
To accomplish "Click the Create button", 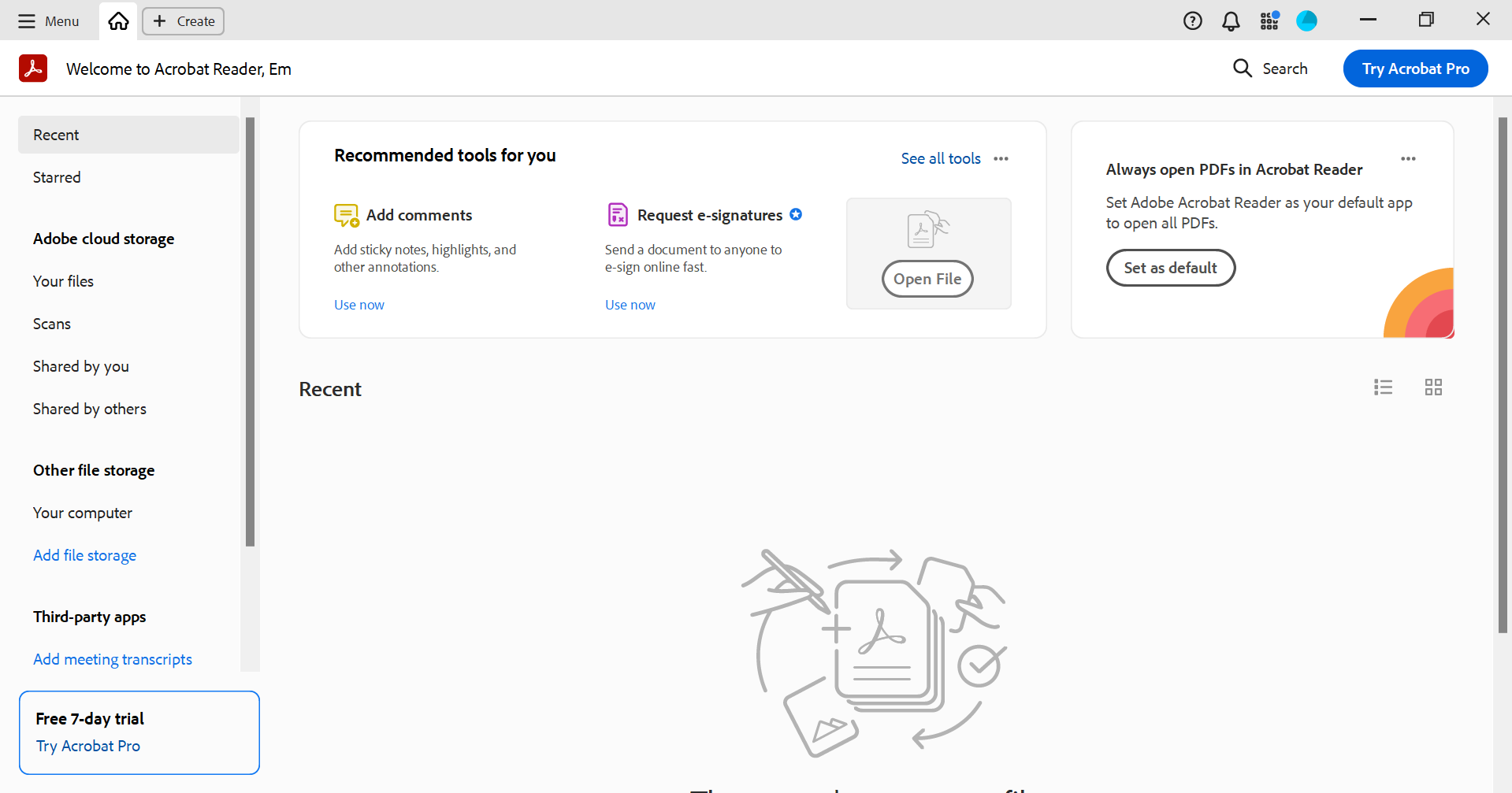I will (183, 21).
